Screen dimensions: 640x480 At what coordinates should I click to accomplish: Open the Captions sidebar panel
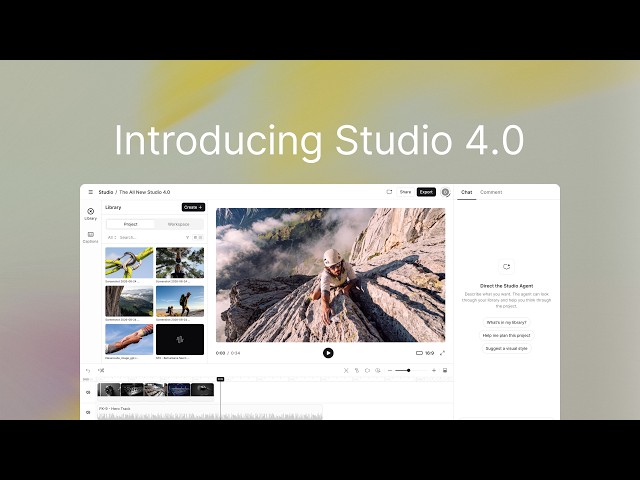[x=91, y=237]
